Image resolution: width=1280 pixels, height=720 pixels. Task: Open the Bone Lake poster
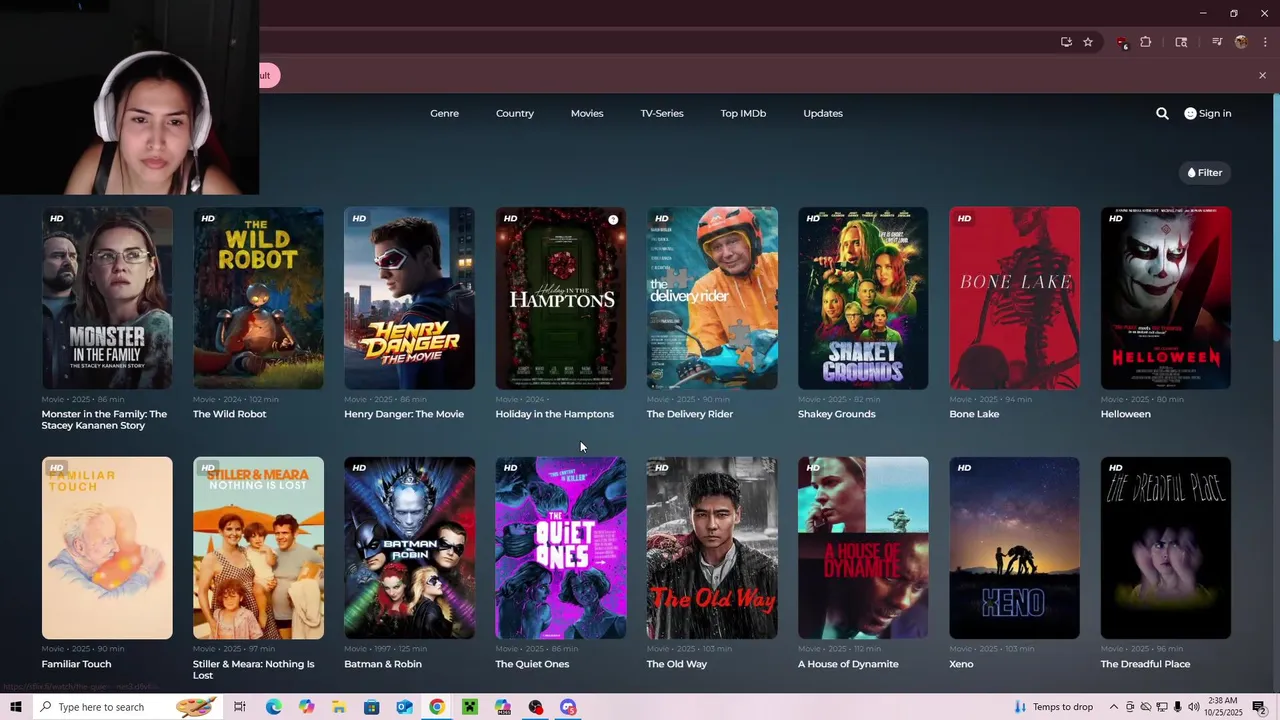(x=1014, y=298)
